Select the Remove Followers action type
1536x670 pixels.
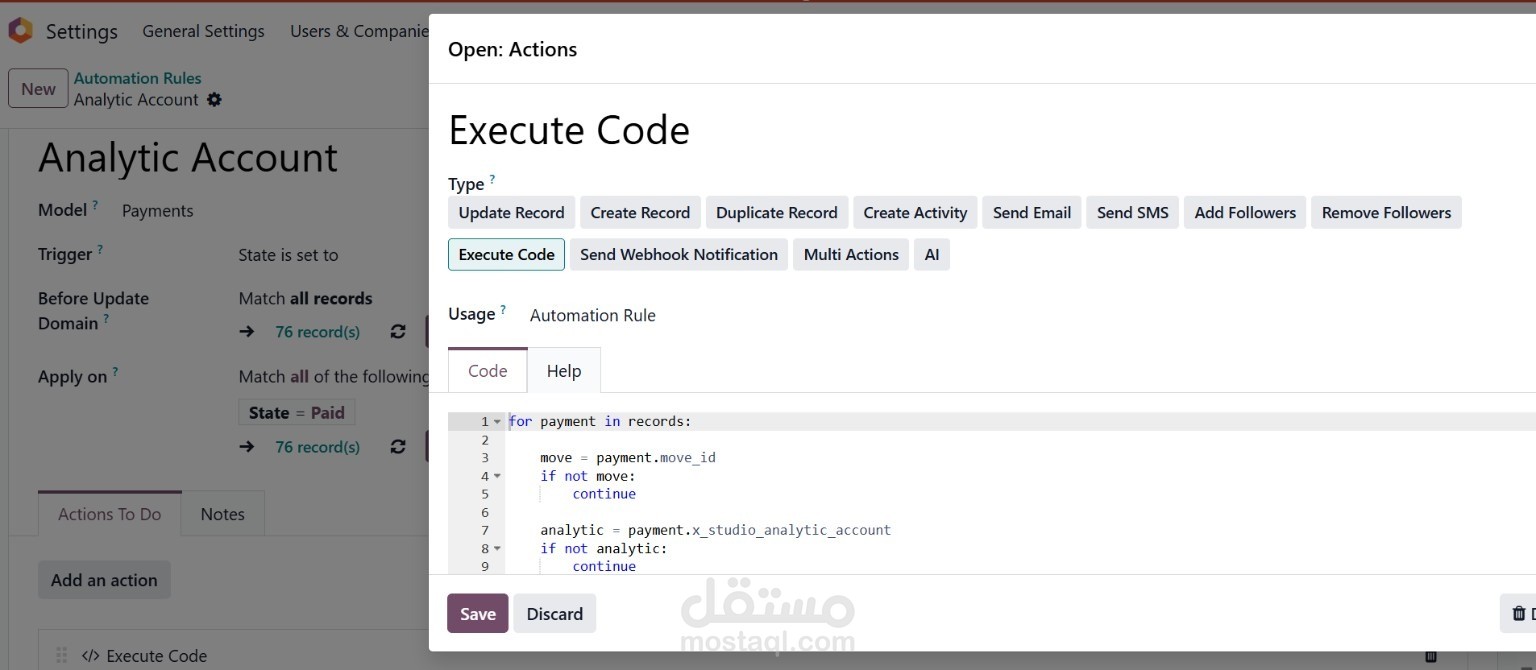1386,213
